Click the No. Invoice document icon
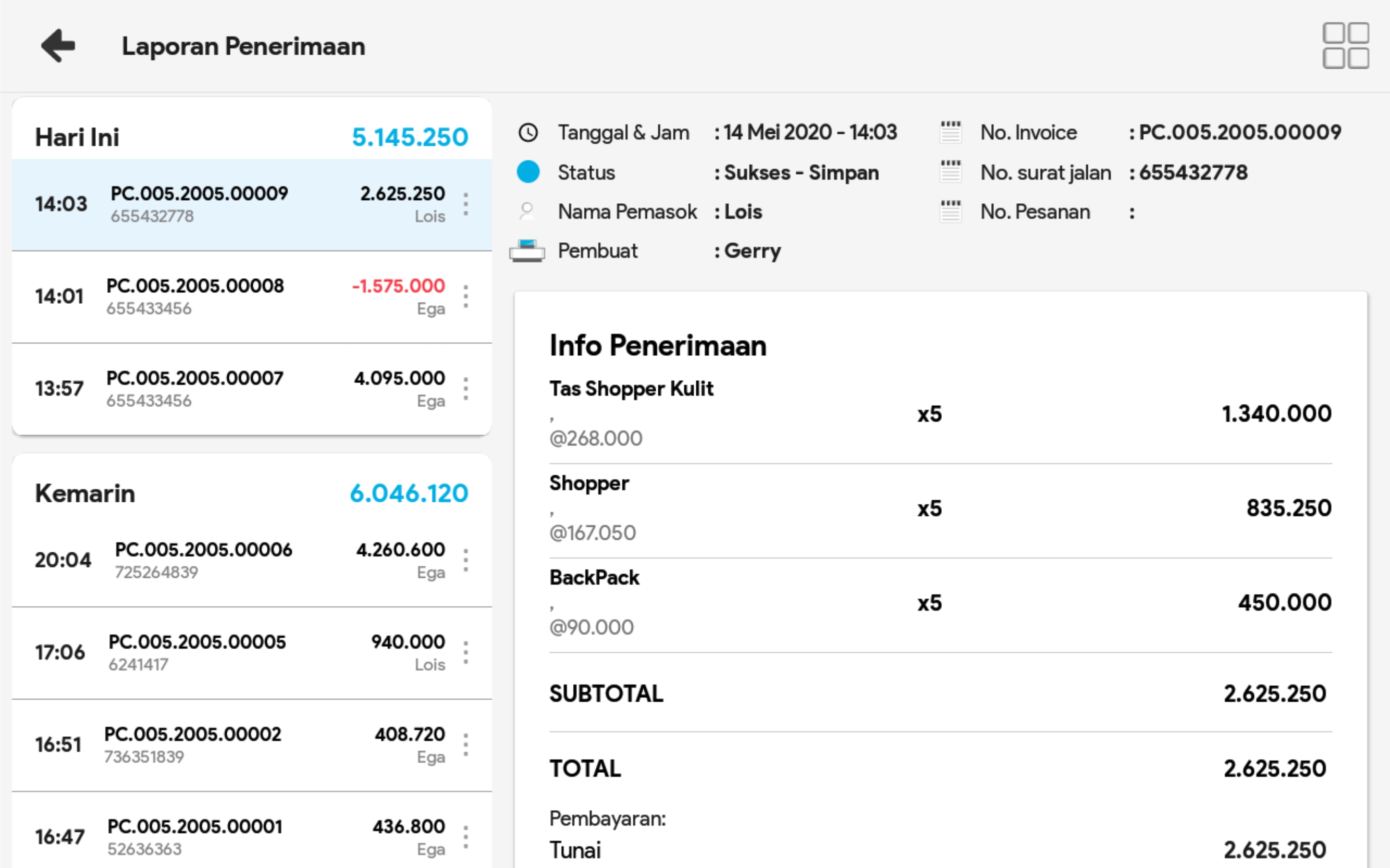 pyautogui.click(x=950, y=133)
